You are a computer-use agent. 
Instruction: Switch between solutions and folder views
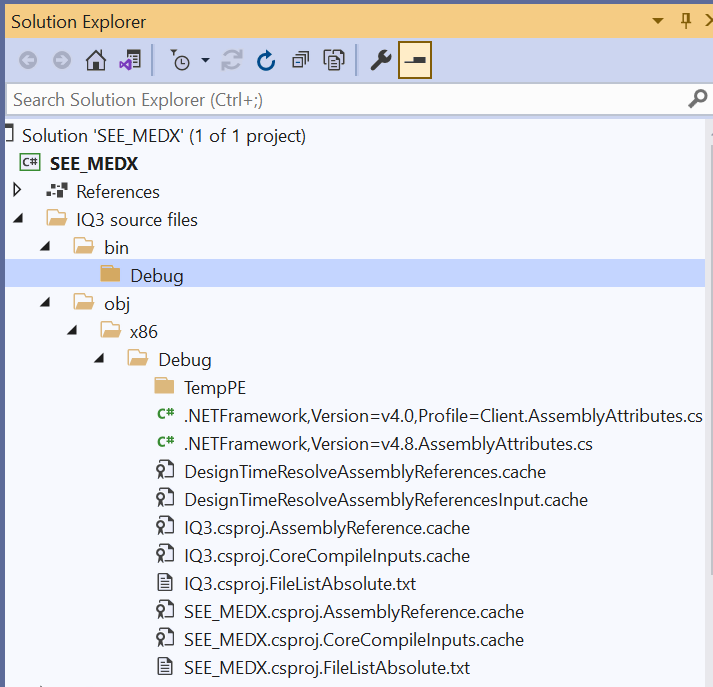(130, 60)
